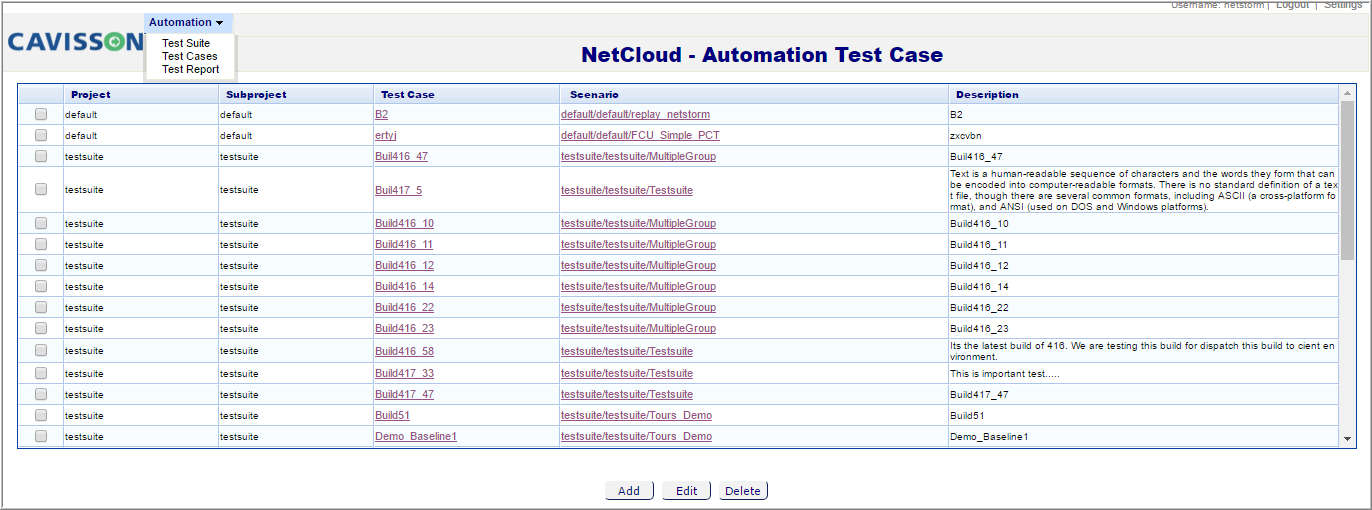The image size is (1372, 510).
Task: Open the Demo_Baseline1 test case link
Action: click(416, 437)
